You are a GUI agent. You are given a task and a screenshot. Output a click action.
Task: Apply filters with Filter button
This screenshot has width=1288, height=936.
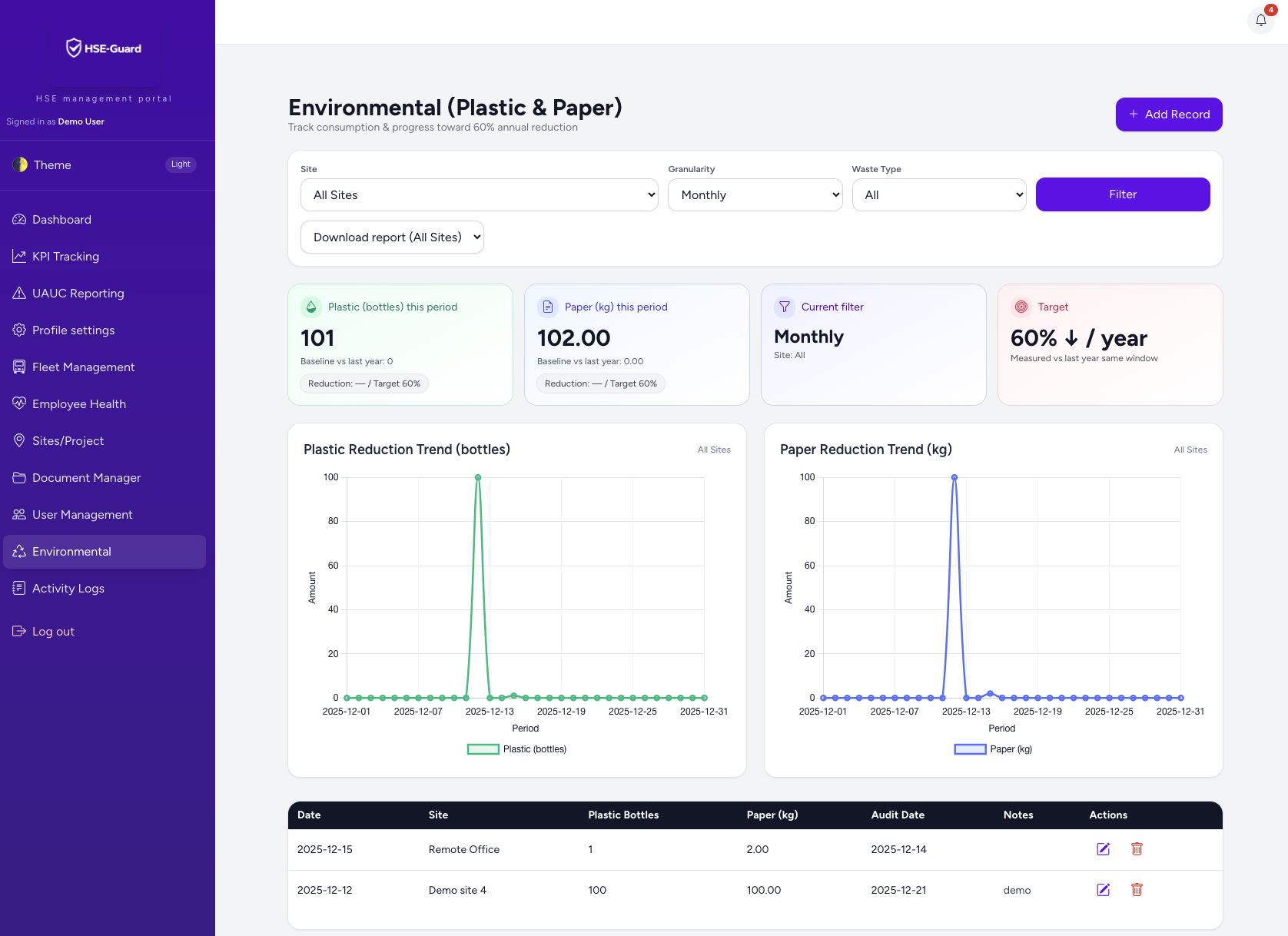(1122, 194)
